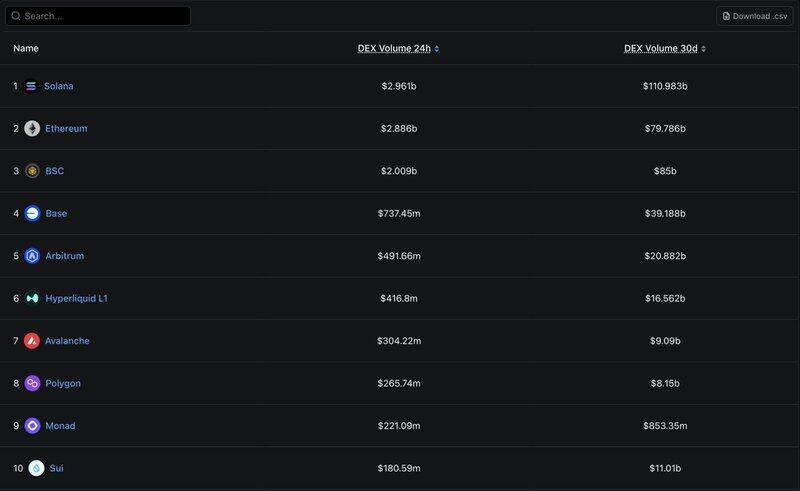Click the Avalanche chain logo icon

pos(32,341)
